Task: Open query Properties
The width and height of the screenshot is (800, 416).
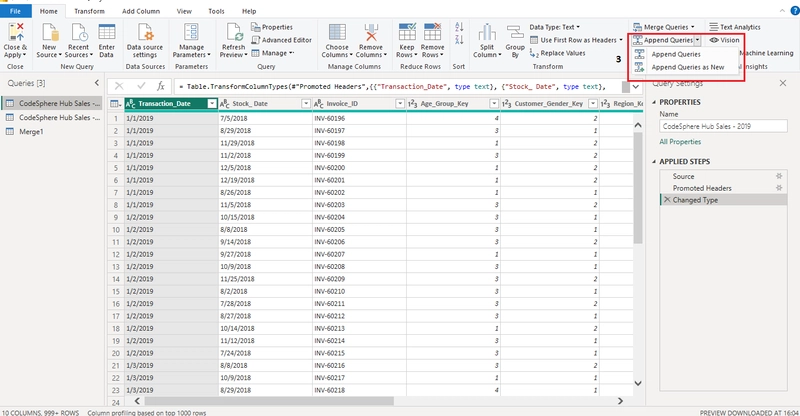Action: coord(272,27)
